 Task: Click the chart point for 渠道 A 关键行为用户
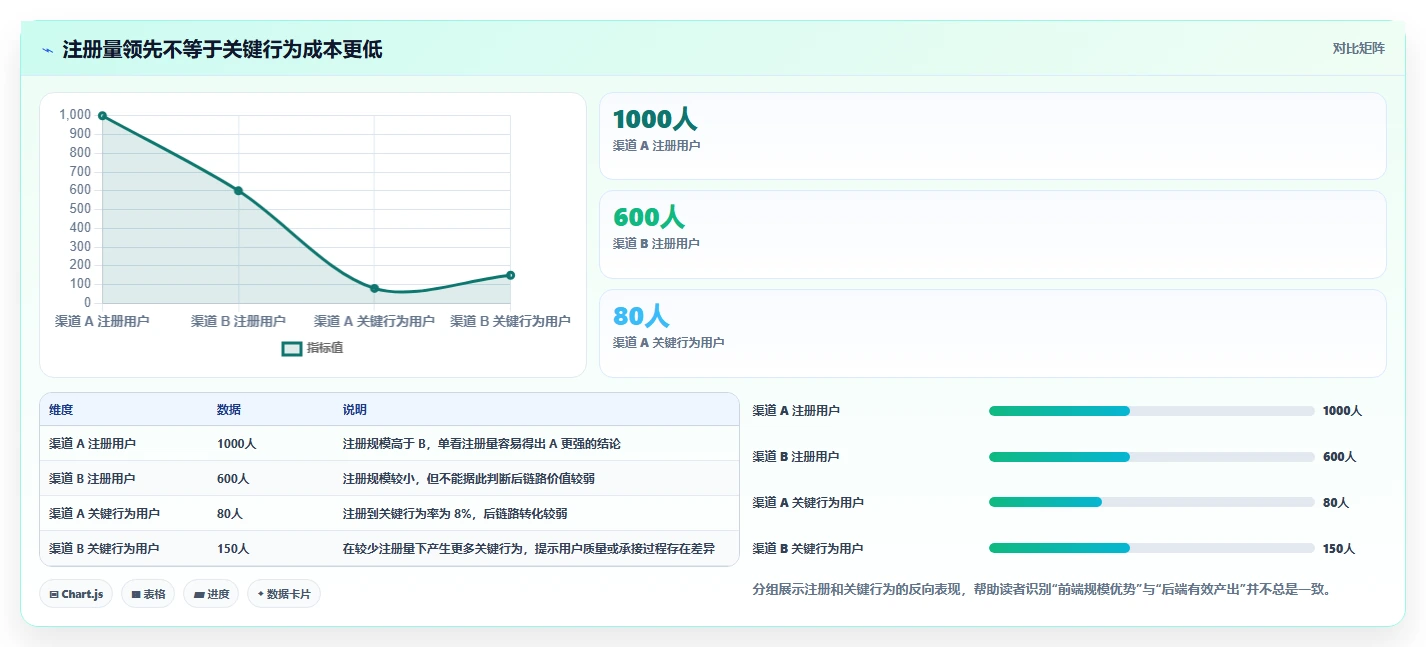coord(374,288)
